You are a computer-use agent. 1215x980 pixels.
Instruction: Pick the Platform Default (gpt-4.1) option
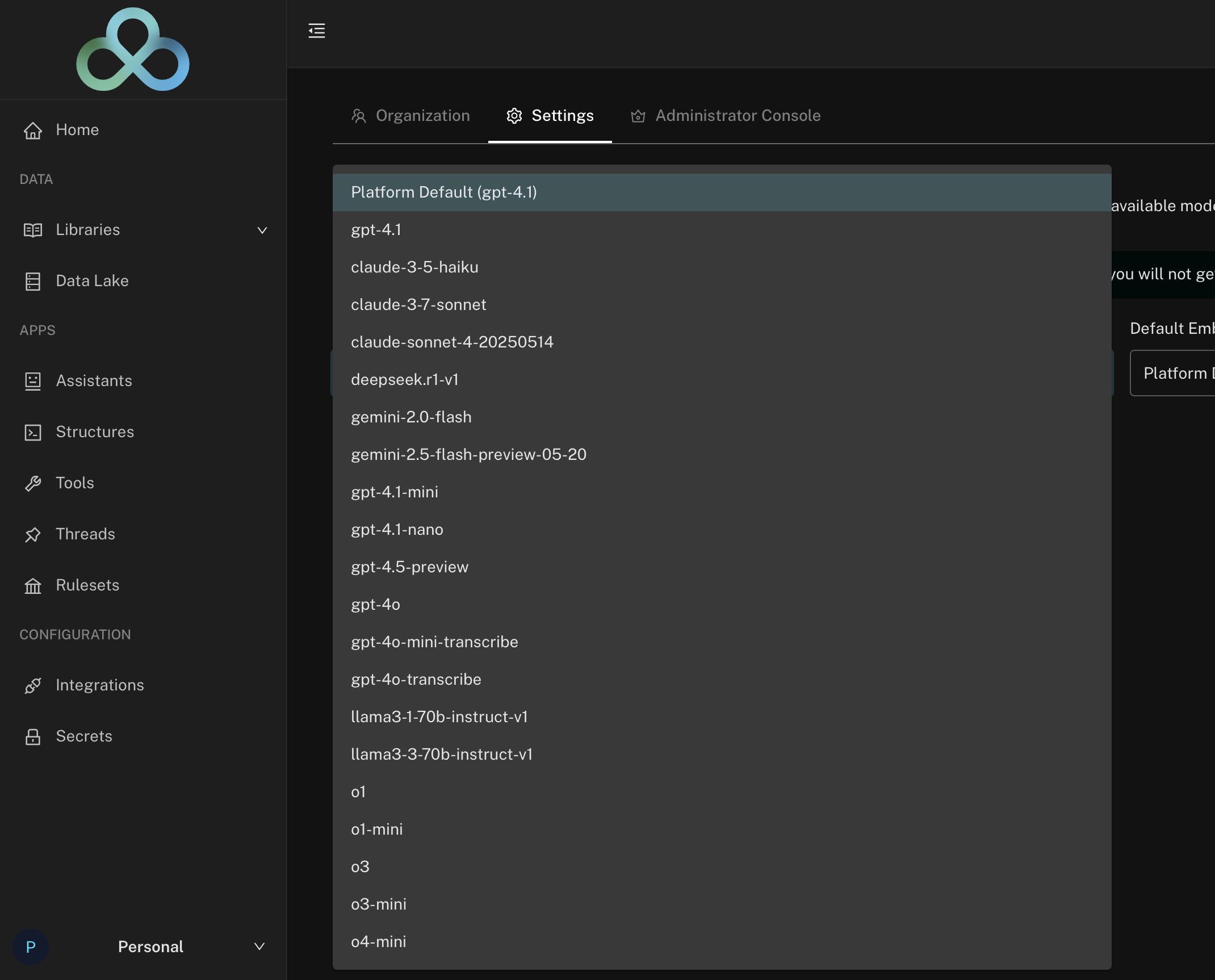(444, 192)
